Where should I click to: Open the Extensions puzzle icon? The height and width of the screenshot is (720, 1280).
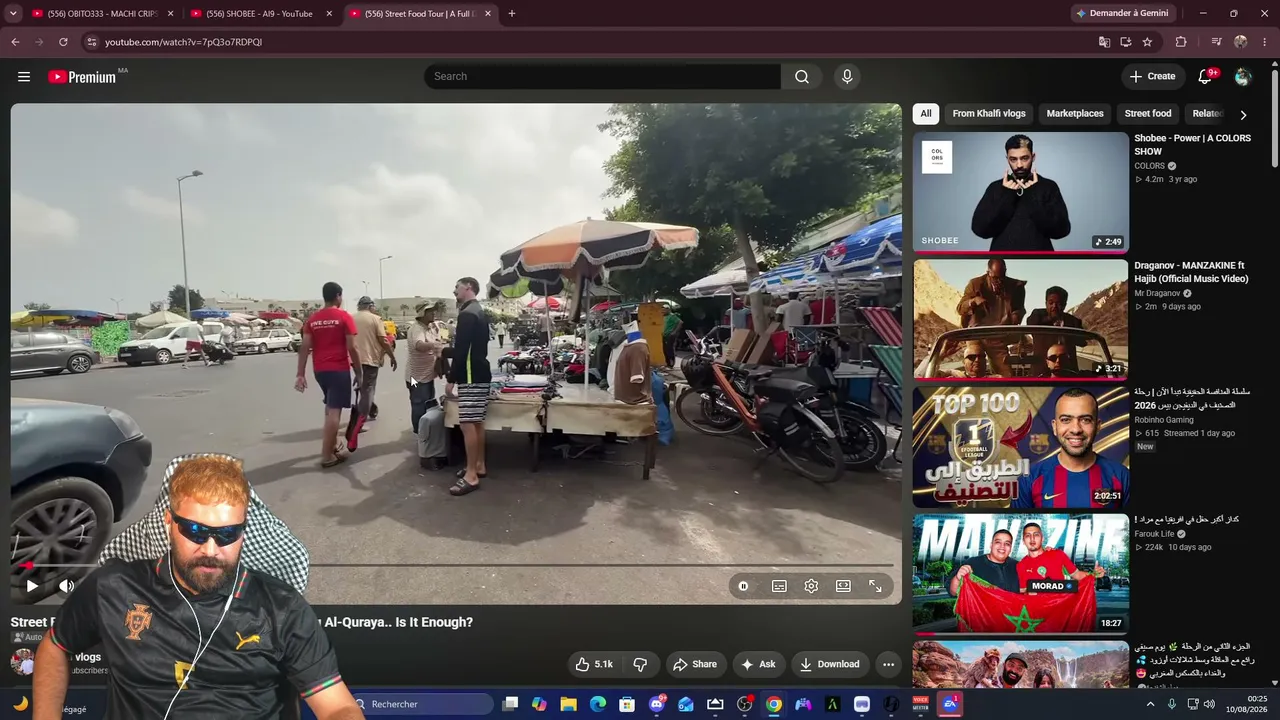(x=1181, y=42)
